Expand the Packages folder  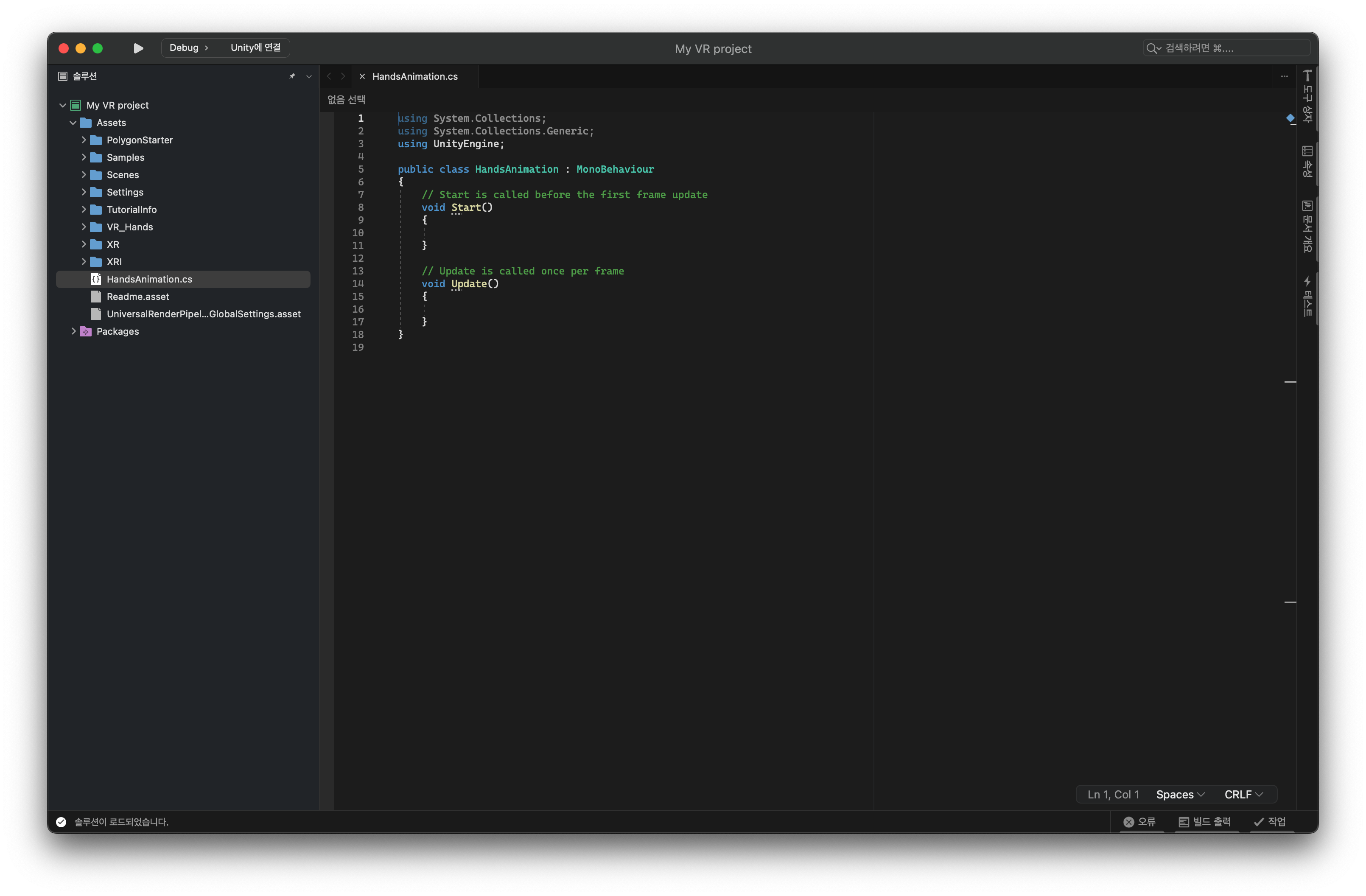[73, 331]
